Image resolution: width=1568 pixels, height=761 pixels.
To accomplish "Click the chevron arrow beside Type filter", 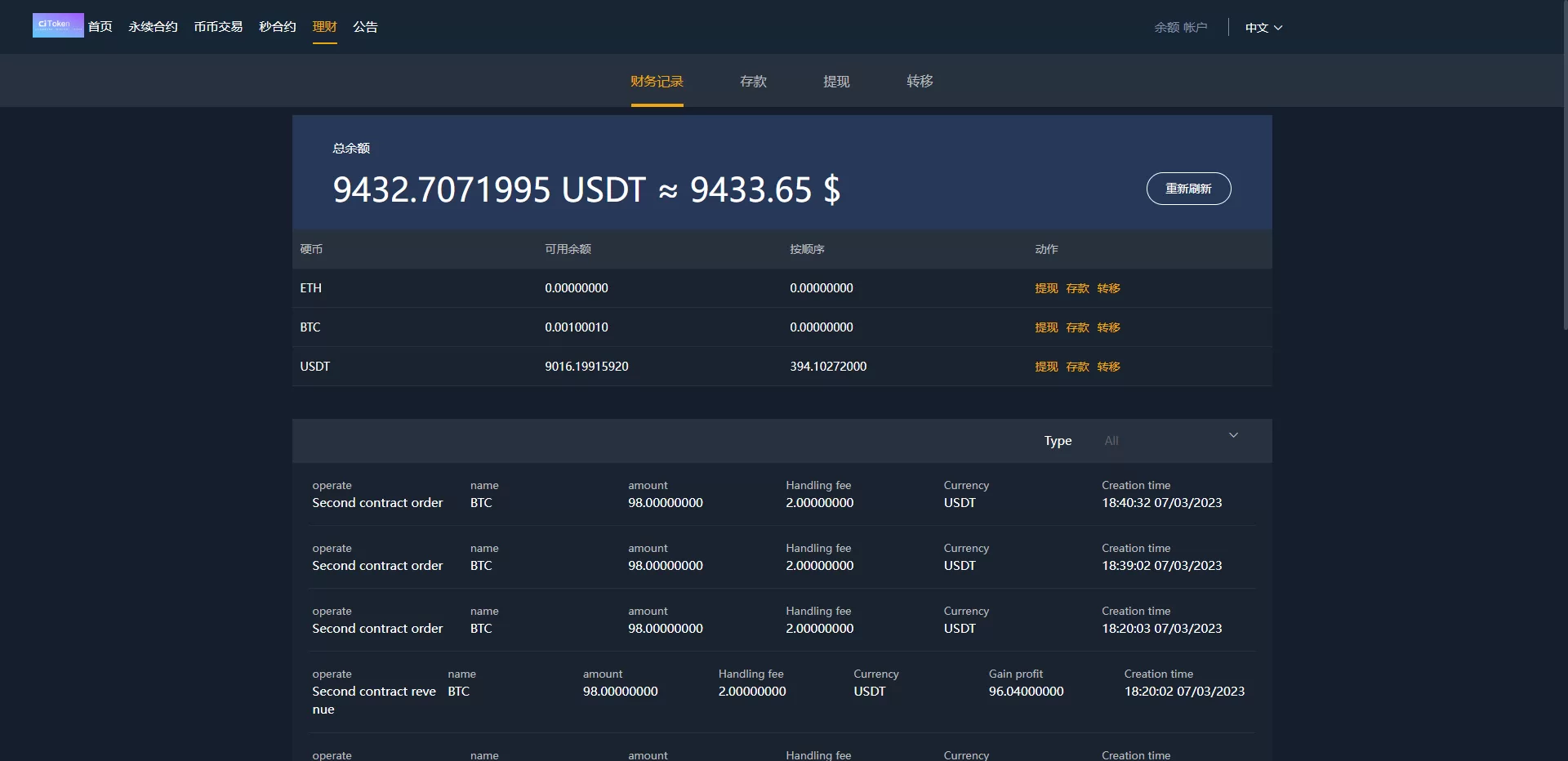I will click(1233, 436).
